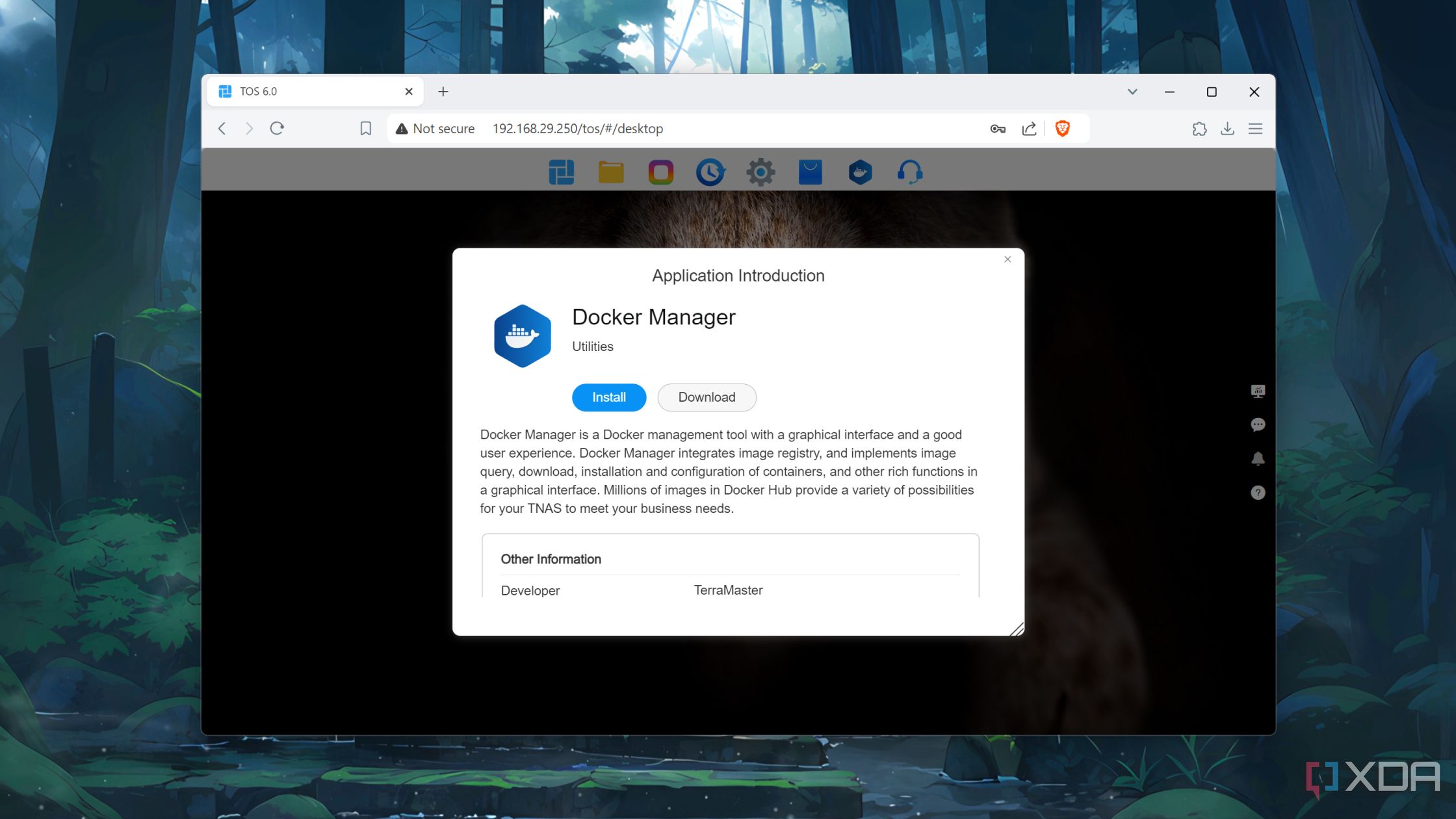Open the Settings gear icon in taskbar
1456x819 pixels.
click(x=760, y=172)
